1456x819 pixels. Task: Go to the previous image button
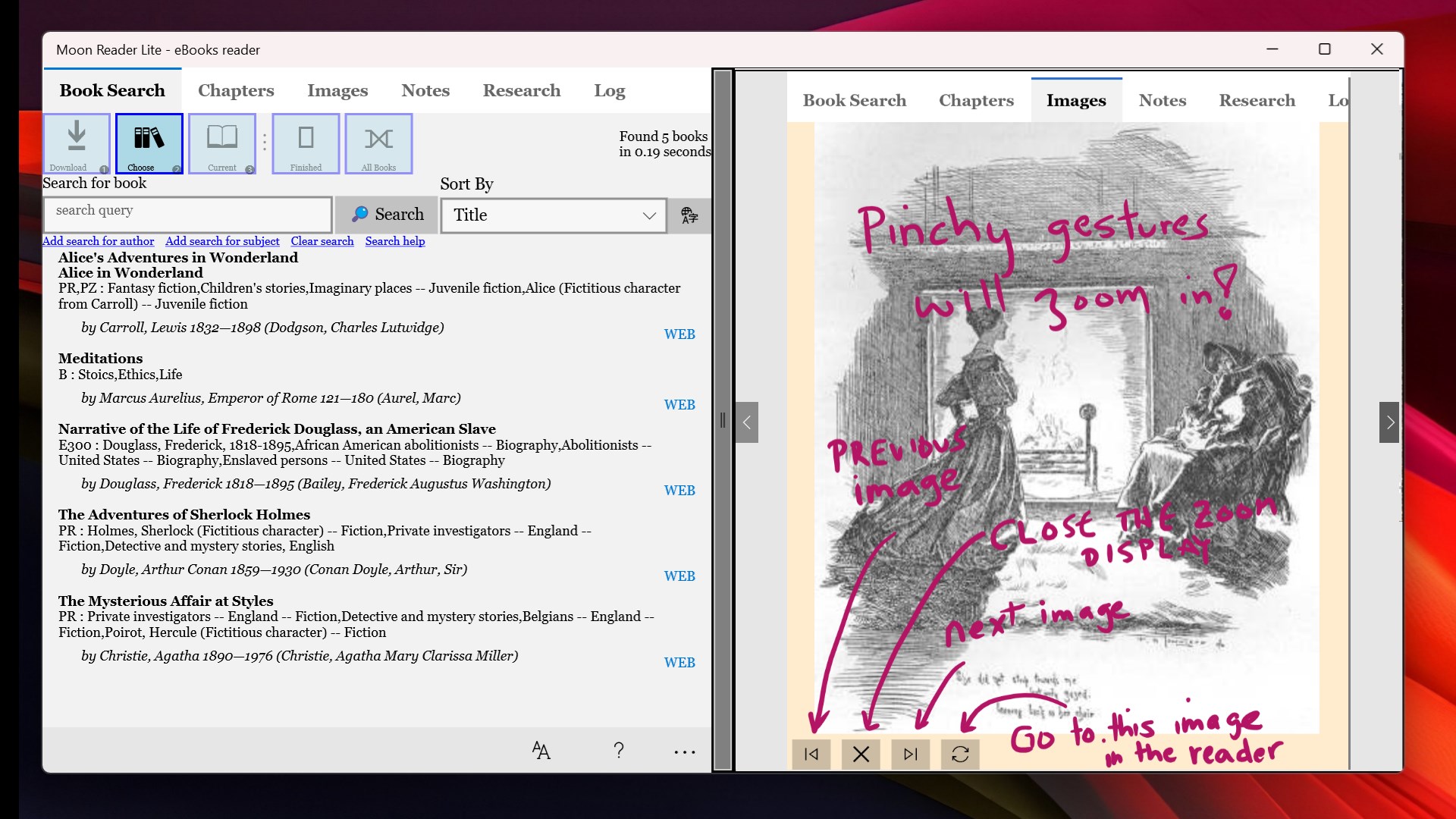tap(811, 754)
